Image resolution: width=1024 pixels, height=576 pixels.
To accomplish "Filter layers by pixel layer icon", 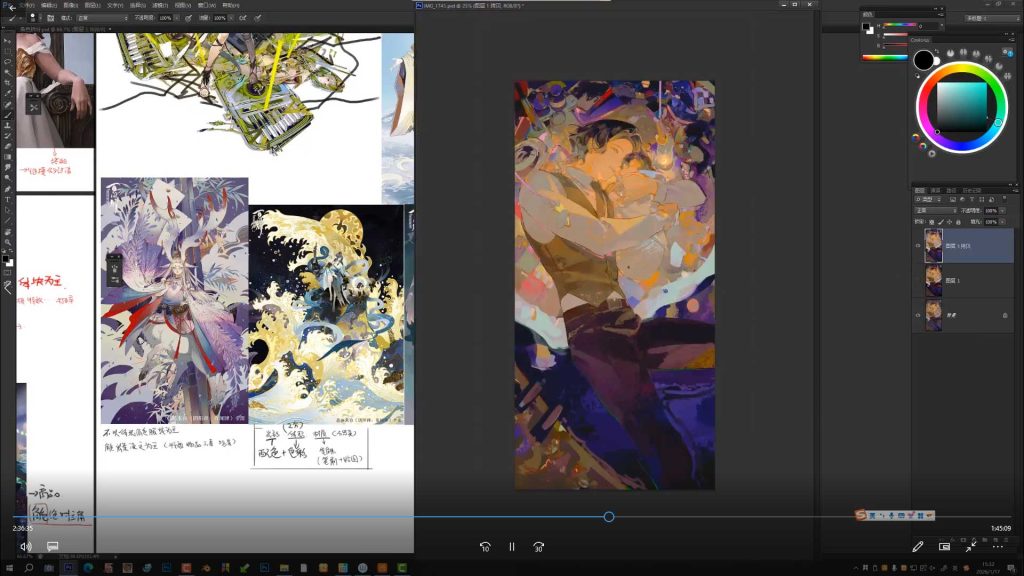I will coord(953,199).
